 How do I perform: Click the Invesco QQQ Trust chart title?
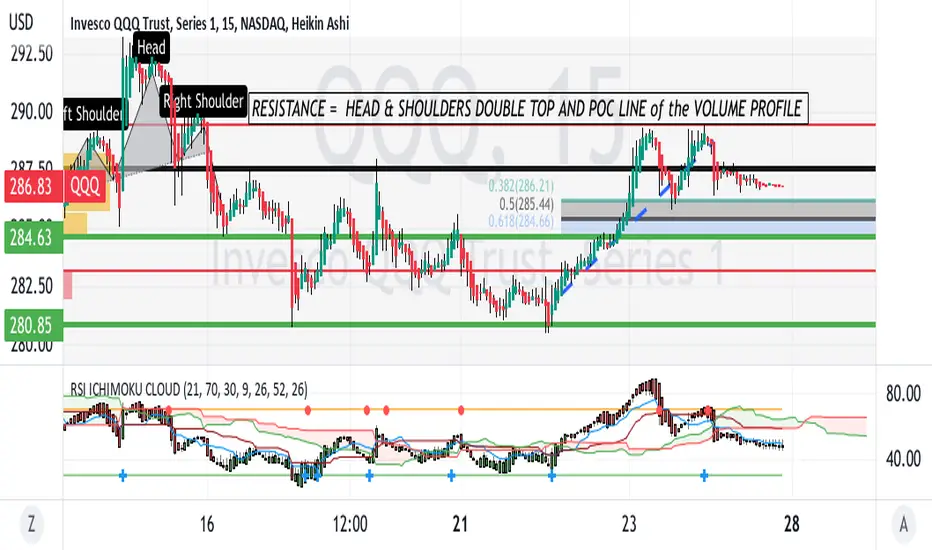[x=210, y=24]
